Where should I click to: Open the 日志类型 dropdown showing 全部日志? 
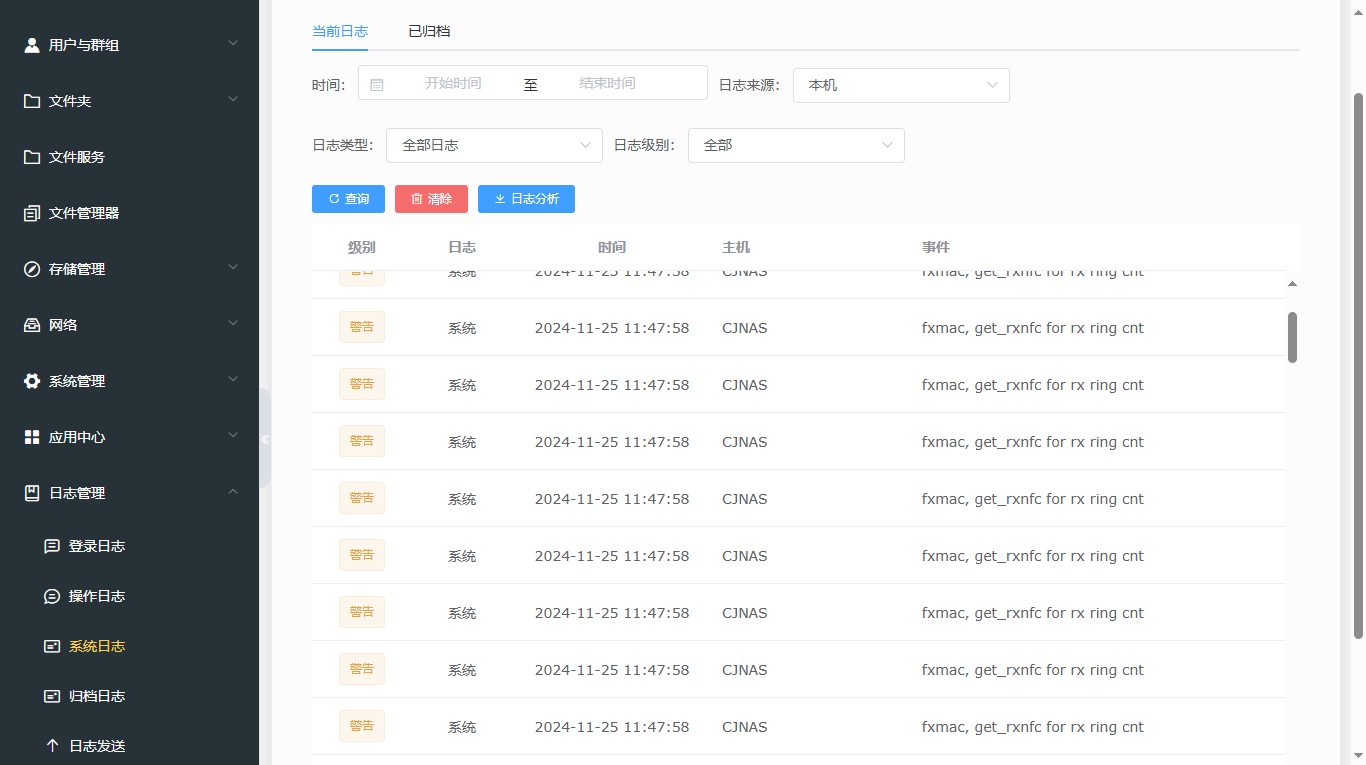pyautogui.click(x=494, y=145)
